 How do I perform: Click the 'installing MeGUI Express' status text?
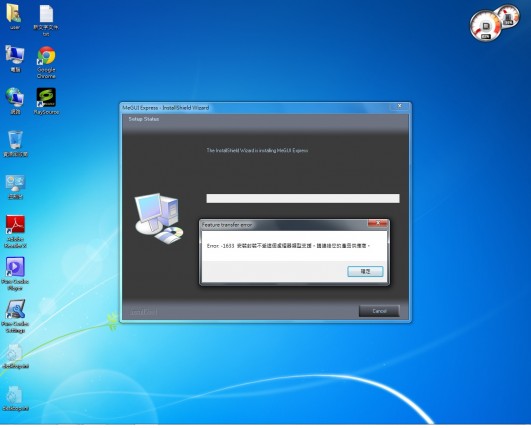tap(257, 150)
